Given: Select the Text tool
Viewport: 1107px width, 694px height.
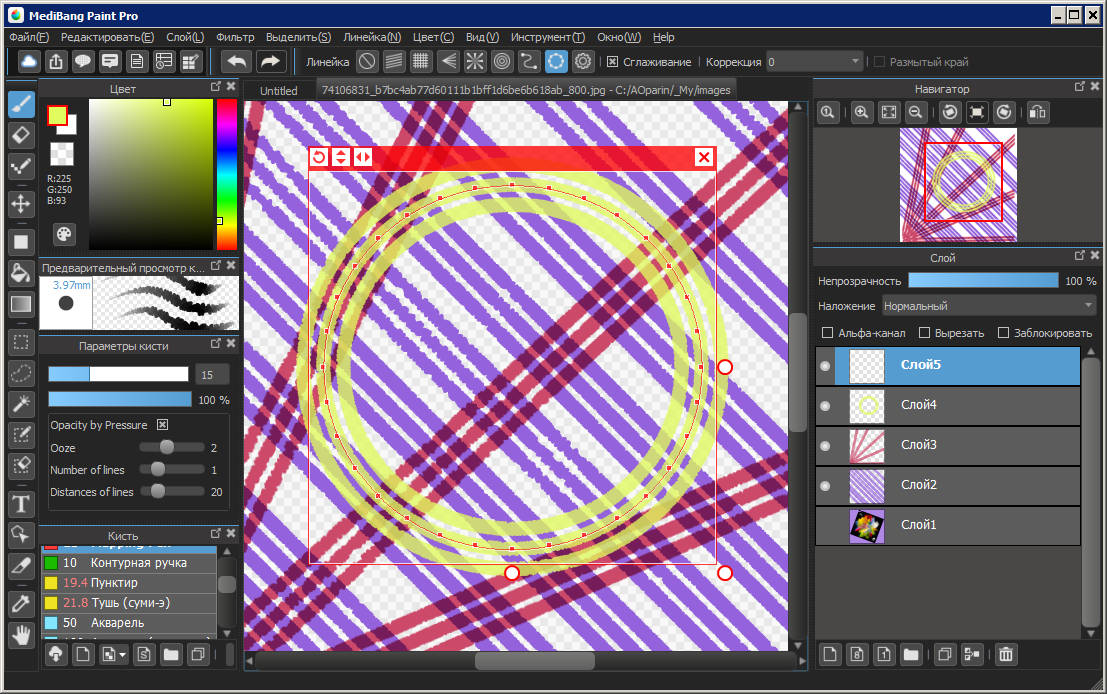Looking at the screenshot, I should coord(20,504).
